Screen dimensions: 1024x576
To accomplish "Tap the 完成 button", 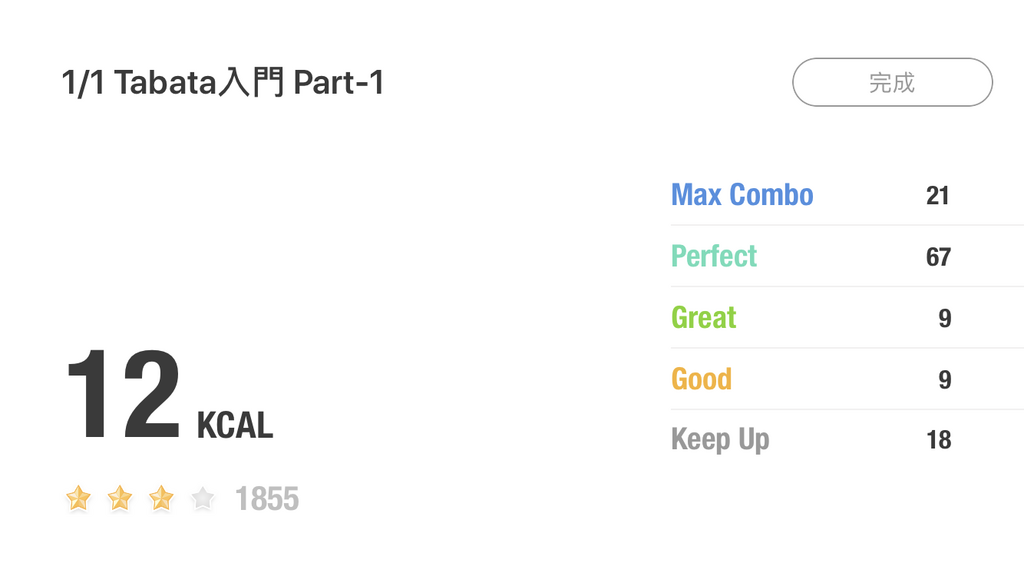I will click(892, 82).
